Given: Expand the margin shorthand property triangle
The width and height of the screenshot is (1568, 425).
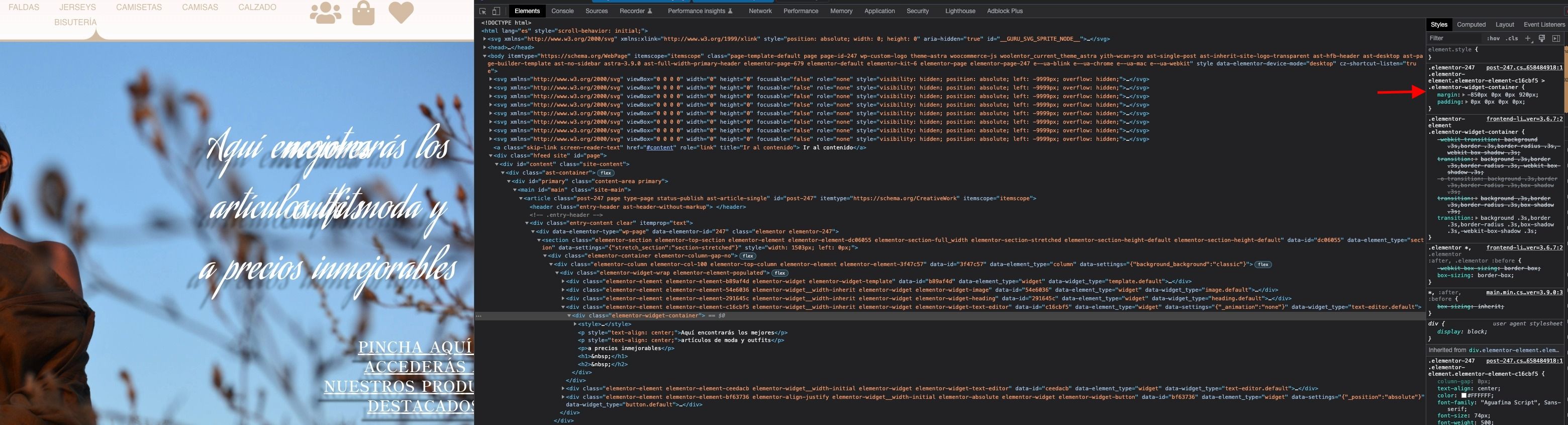Looking at the screenshot, I should point(1463,95).
